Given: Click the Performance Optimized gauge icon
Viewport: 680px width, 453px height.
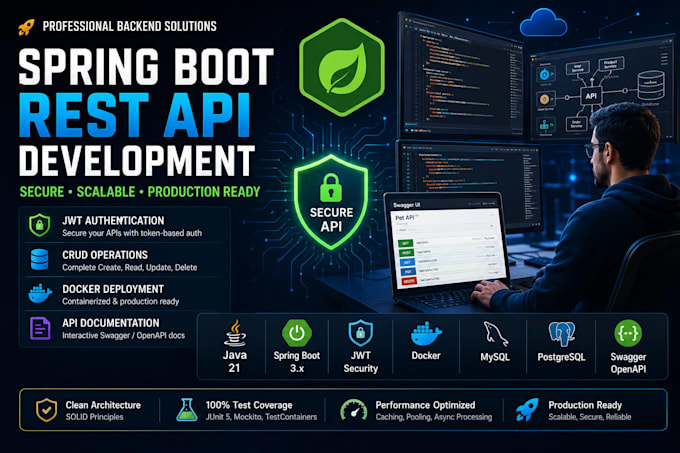Looking at the screenshot, I should (x=353, y=410).
